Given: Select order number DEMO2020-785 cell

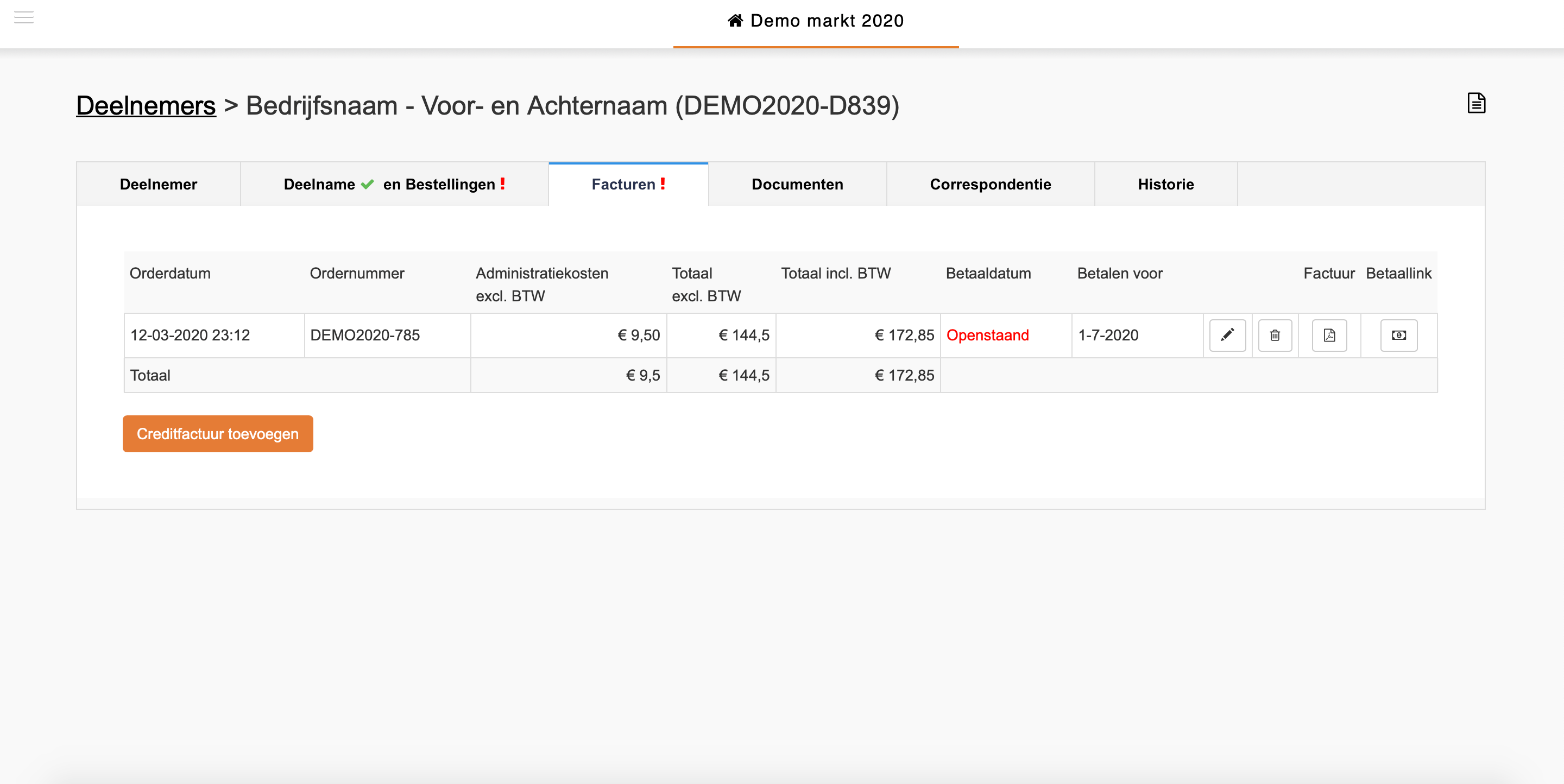Looking at the screenshot, I should (387, 335).
